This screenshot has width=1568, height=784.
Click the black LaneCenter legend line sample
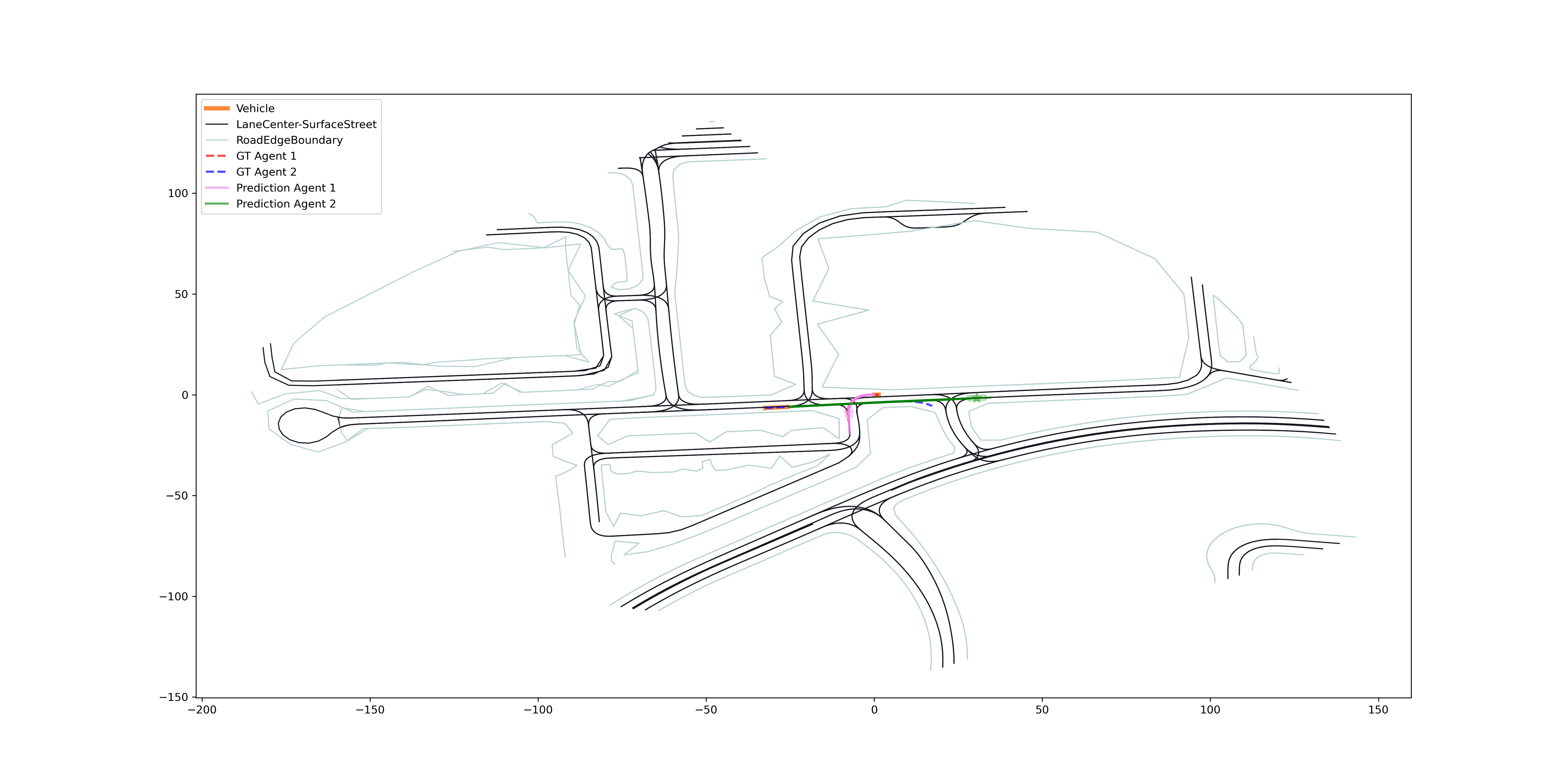217,124
